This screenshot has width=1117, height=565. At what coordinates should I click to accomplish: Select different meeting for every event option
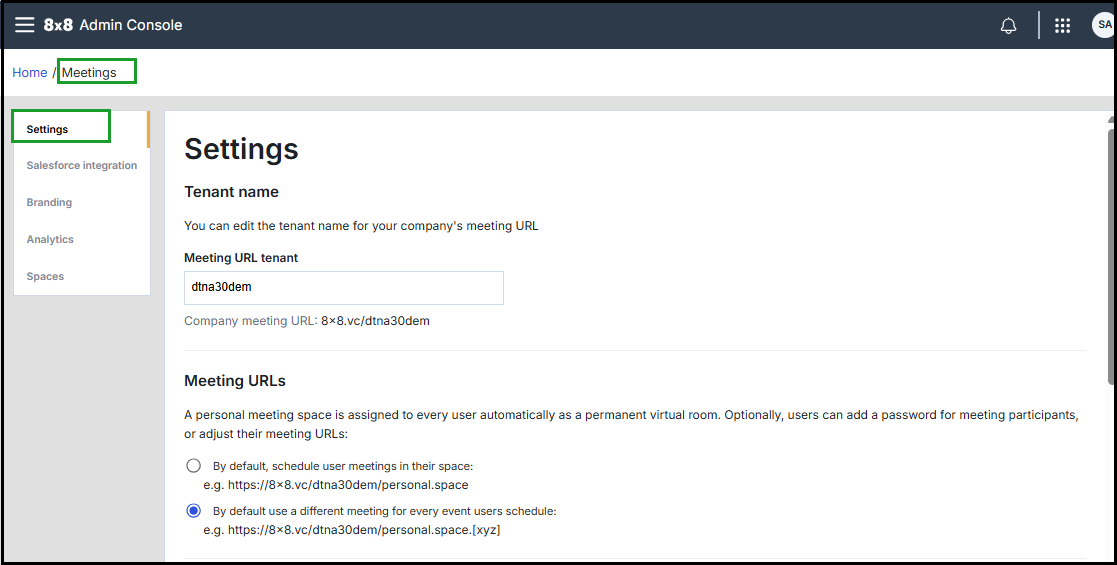(x=194, y=511)
